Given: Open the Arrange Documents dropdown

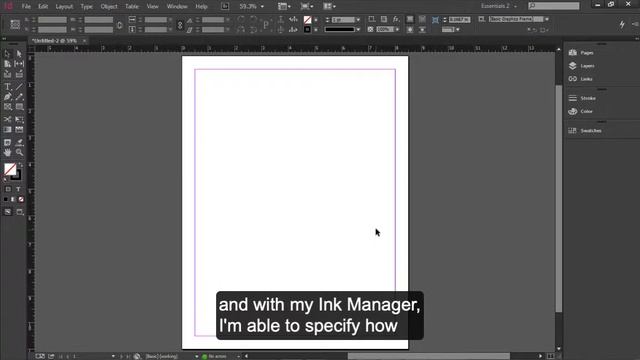Looking at the screenshot, I should (329, 6).
